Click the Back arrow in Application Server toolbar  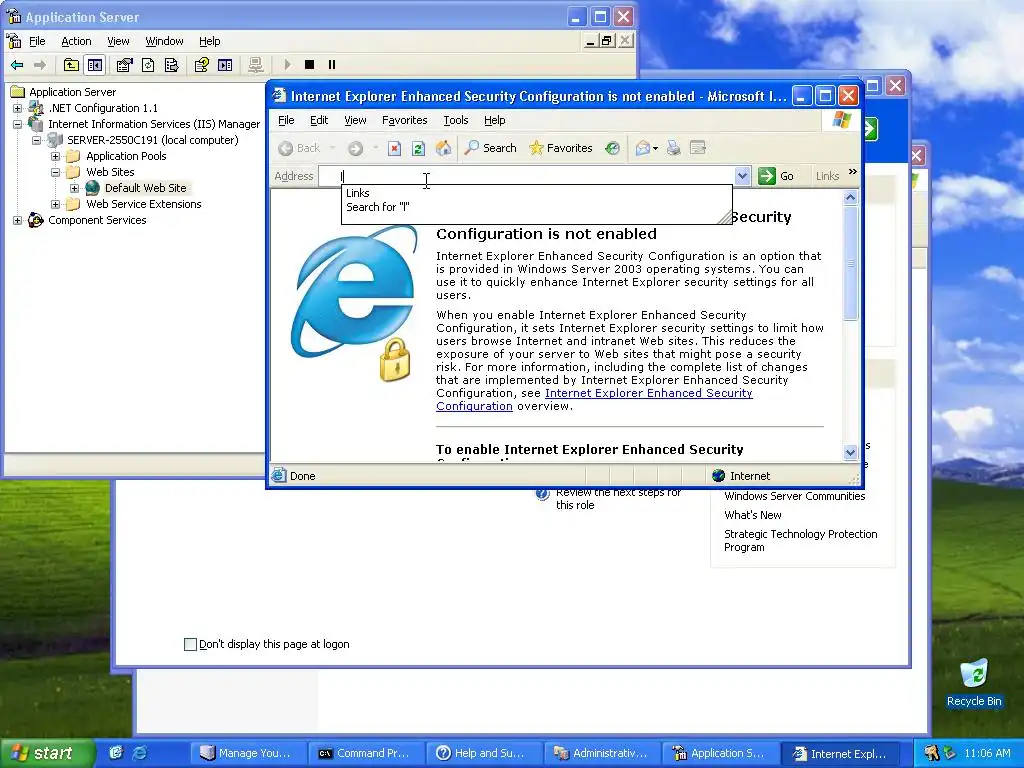[x=18, y=65]
